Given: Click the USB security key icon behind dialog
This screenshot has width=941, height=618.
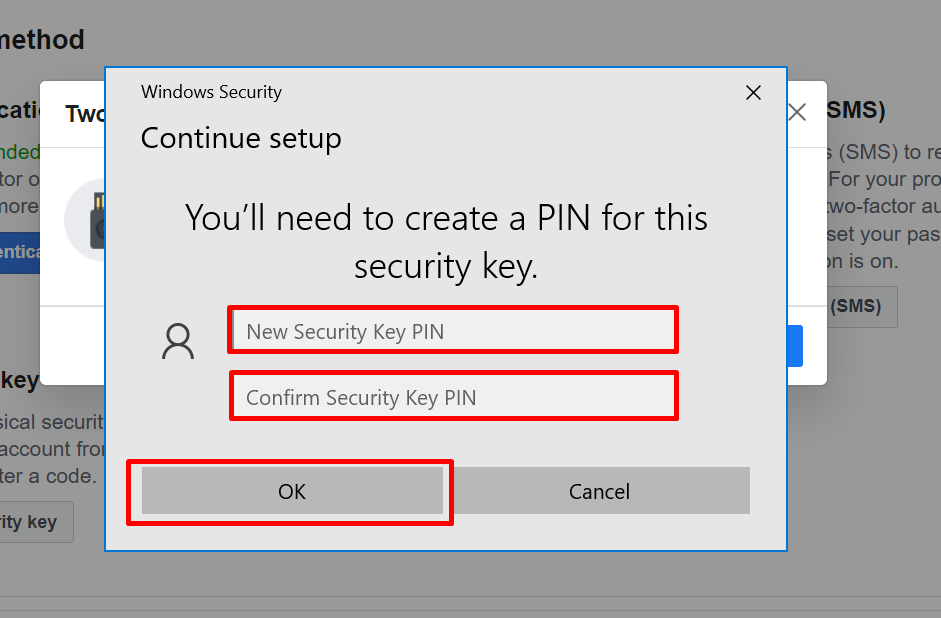Looking at the screenshot, I should coord(97,220).
